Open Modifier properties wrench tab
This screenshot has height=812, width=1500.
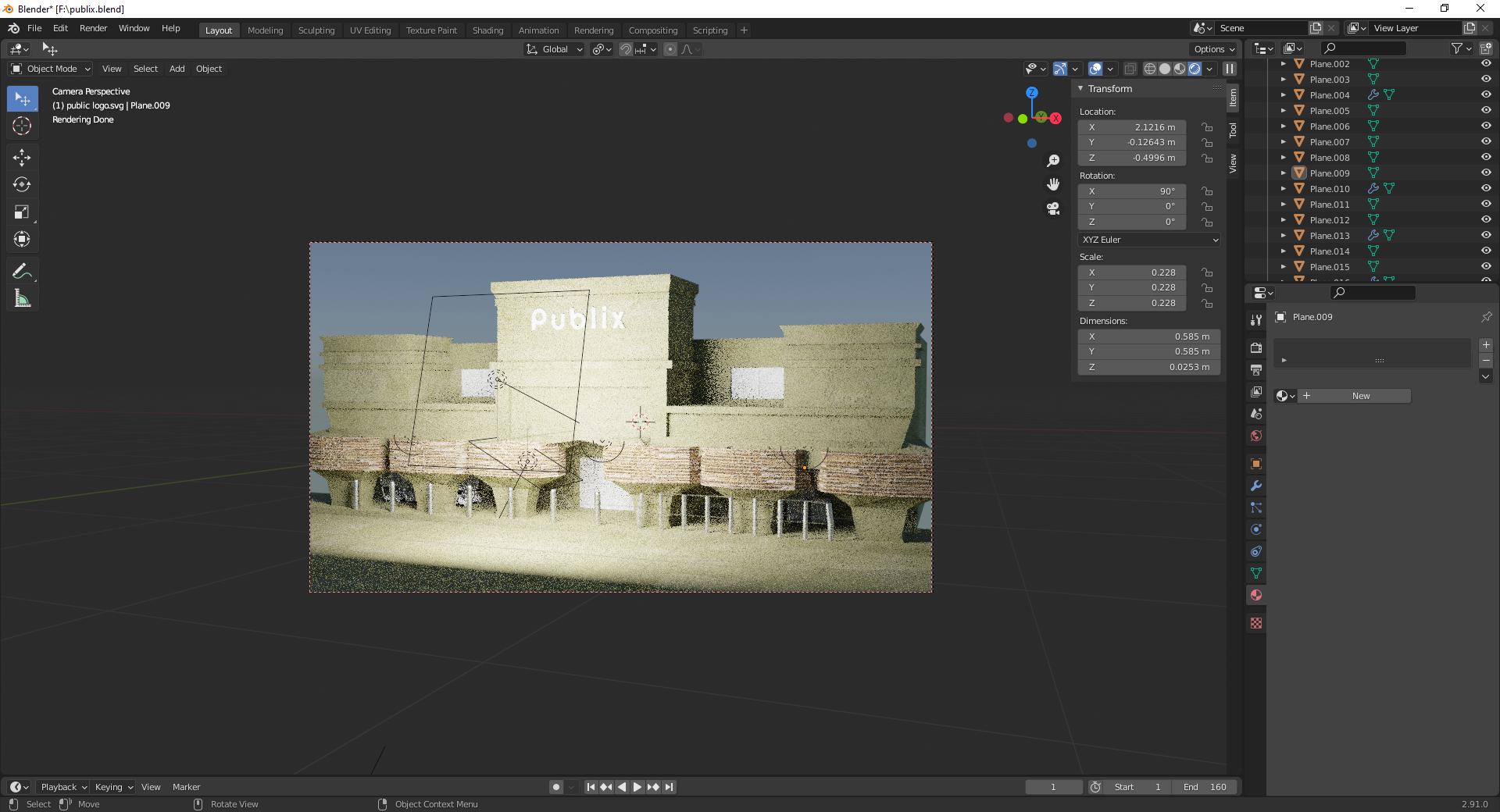click(1256, 486)
